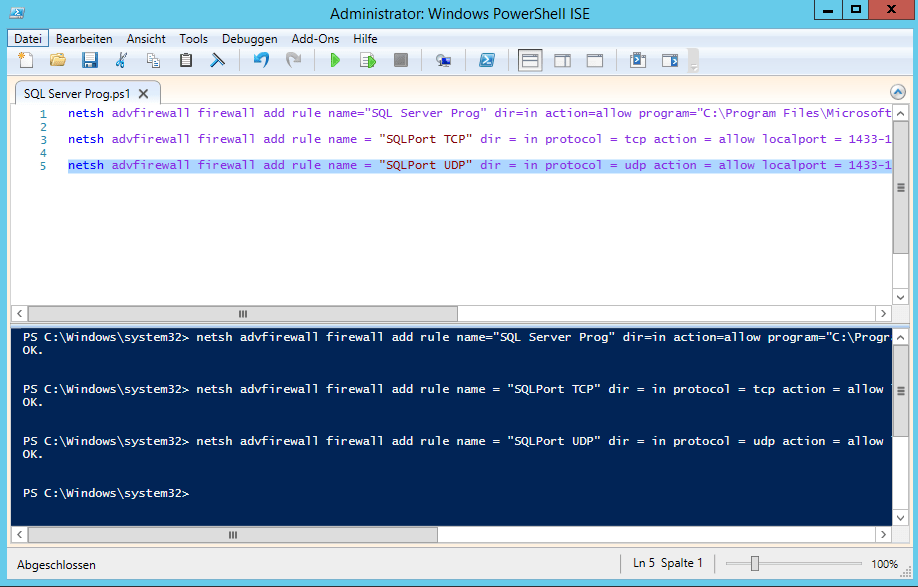Screen dimensions: 918x587
Task: Click the zoom slider handle in status bar
Action: click(755, 564)
